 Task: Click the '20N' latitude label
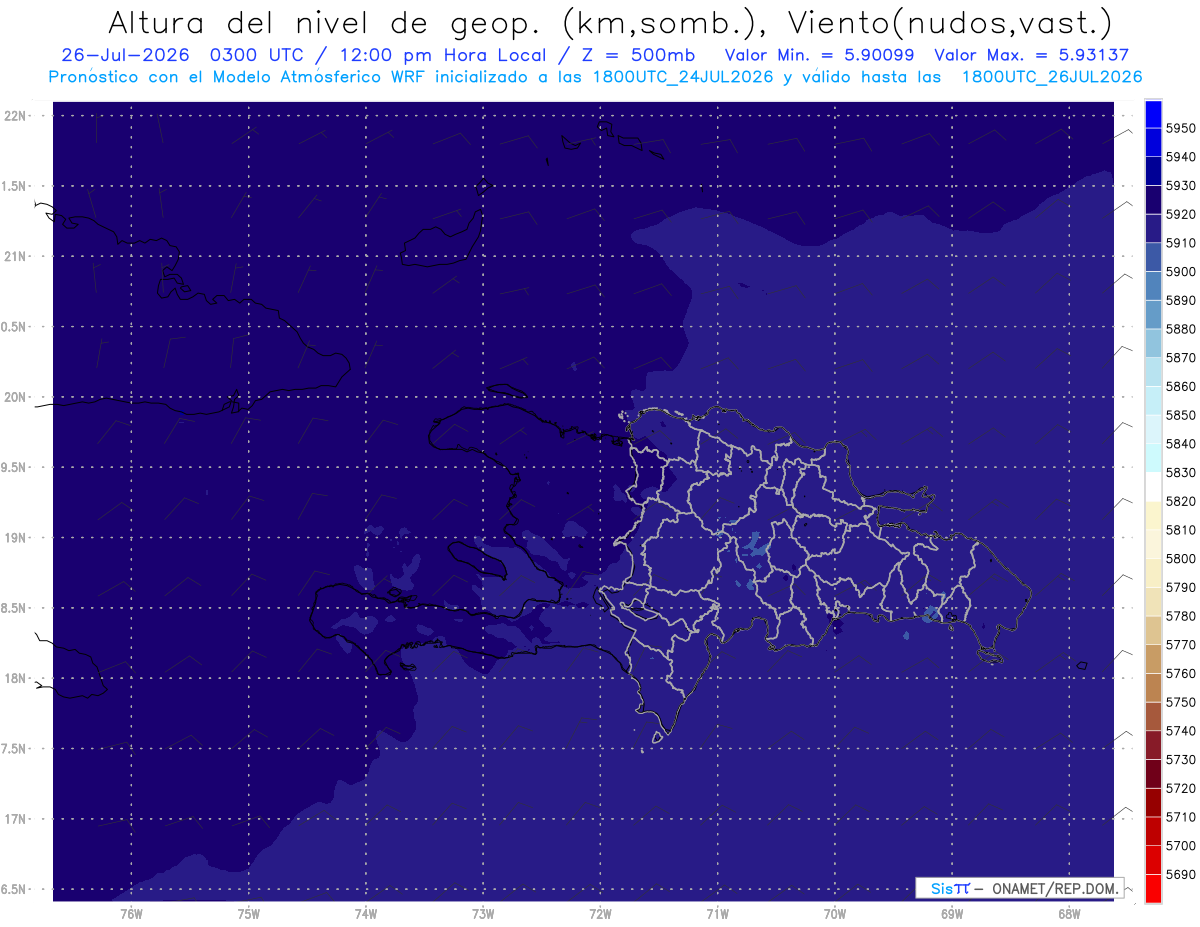coord(16,397)
